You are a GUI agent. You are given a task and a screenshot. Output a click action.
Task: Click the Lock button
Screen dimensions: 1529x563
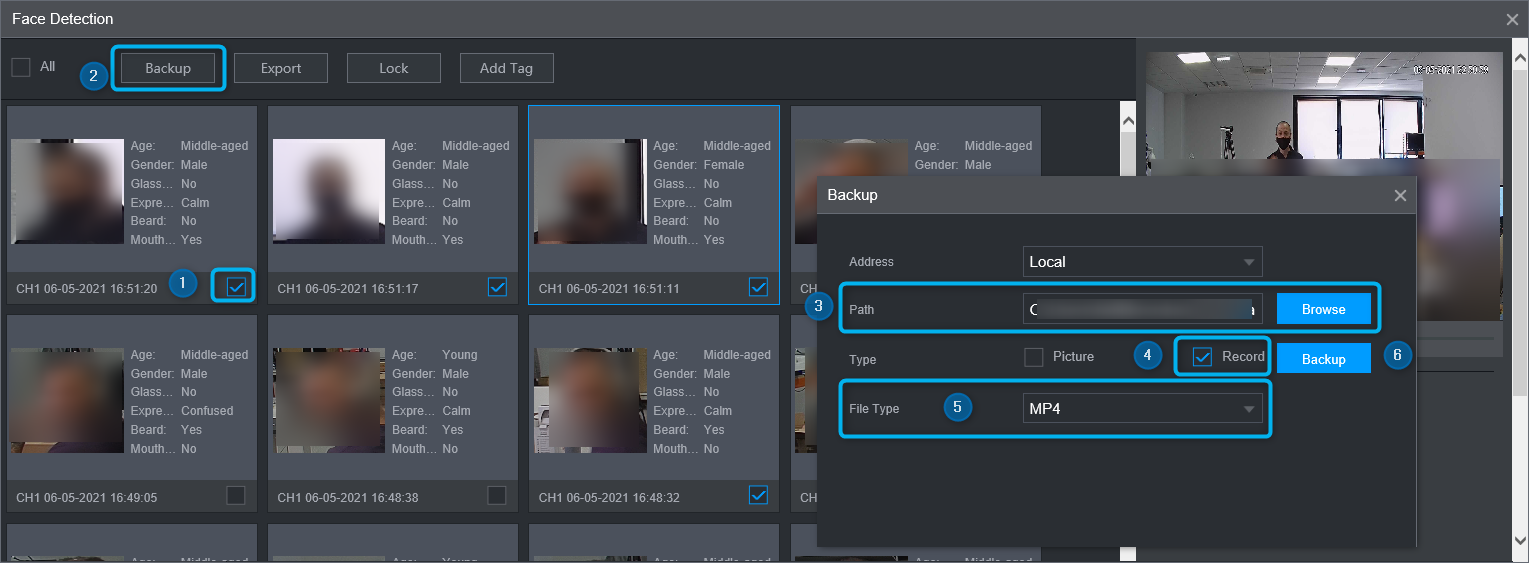click(x=394, y=68)
